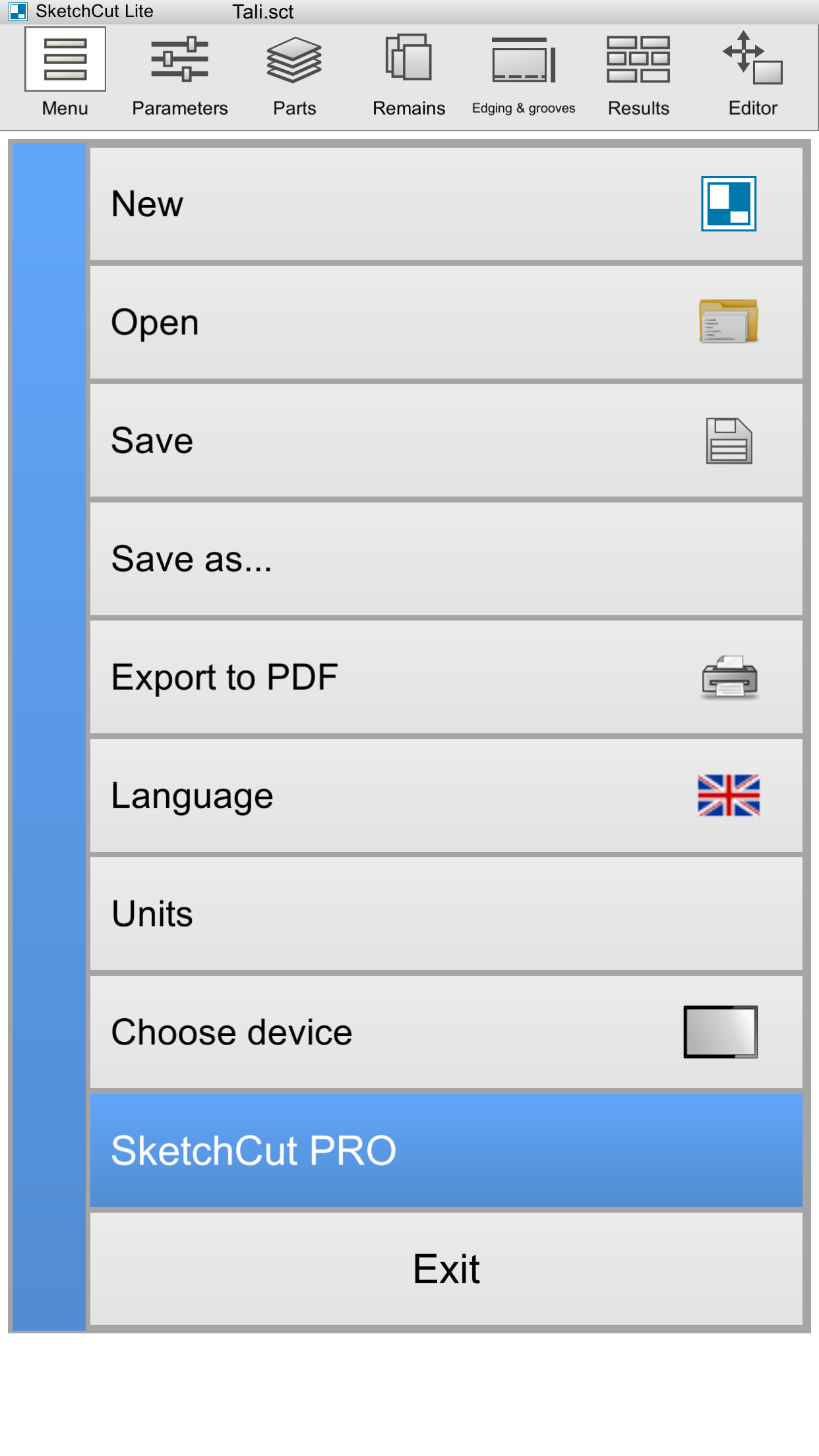Viewport: 819px width, 1456px height.
Task: Click the floppy disk Save icon
Action: pyautogui.click(x=729, y=440)
